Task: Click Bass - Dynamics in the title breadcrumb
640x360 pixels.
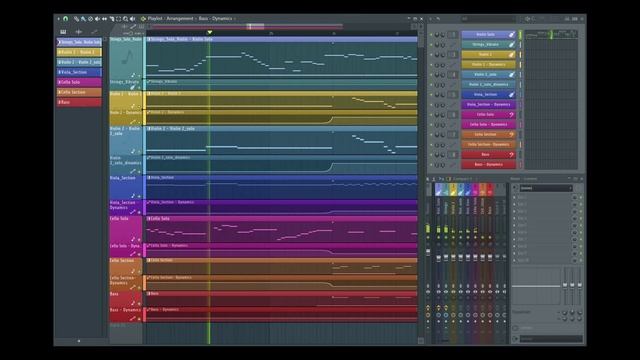Action: click(x=216, y=19)
